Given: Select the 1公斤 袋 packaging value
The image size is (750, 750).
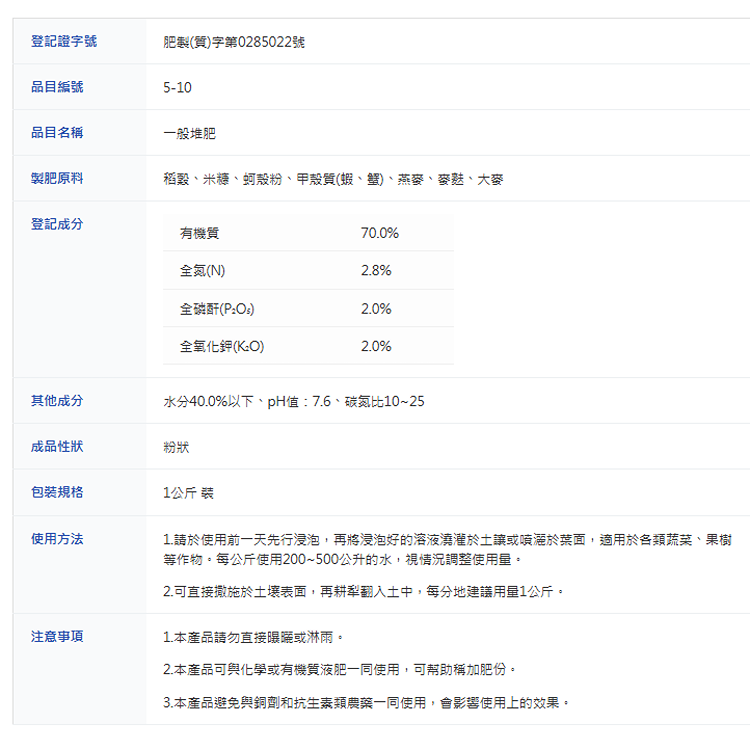Looking at the screenshot, I should tap(188, 493).
